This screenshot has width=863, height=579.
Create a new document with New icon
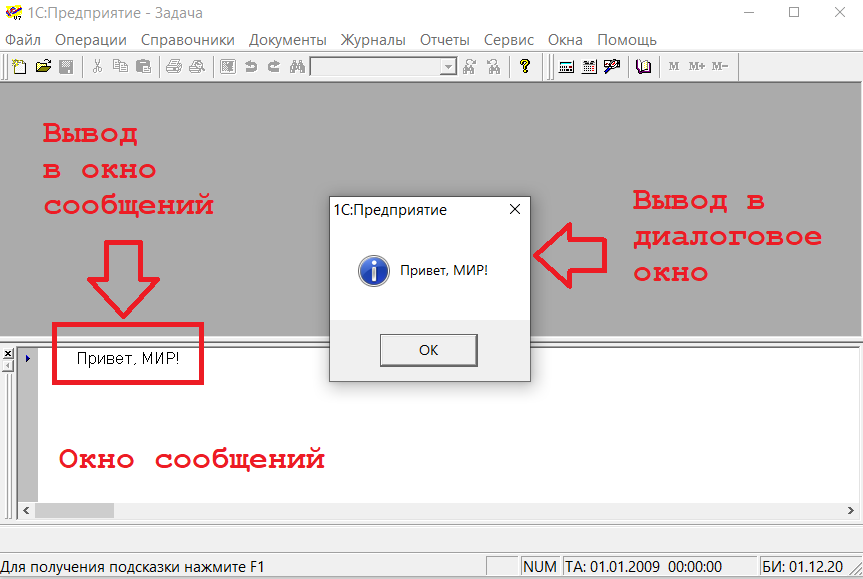click(x=19, y=67)
